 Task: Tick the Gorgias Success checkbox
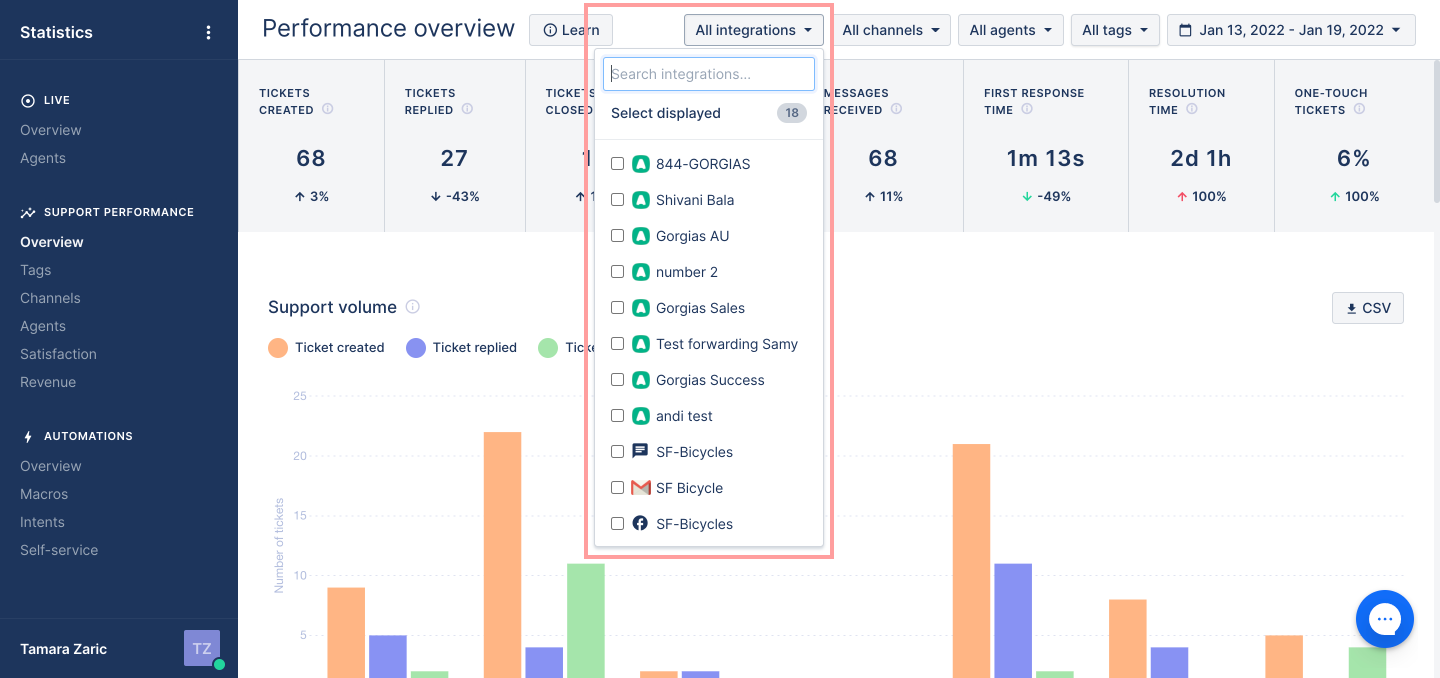(617, 380)
